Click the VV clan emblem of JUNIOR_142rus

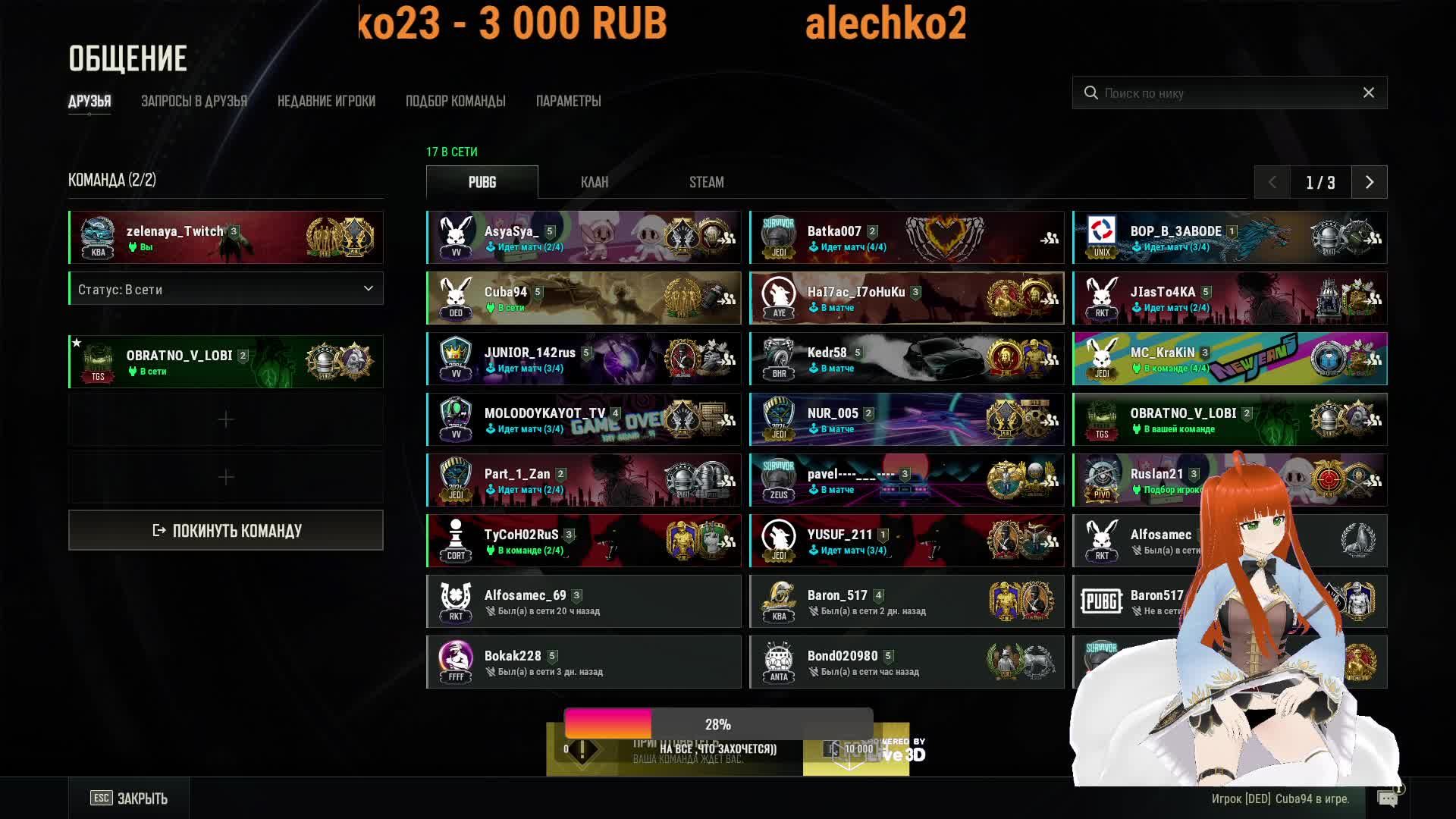coord(456,359)
